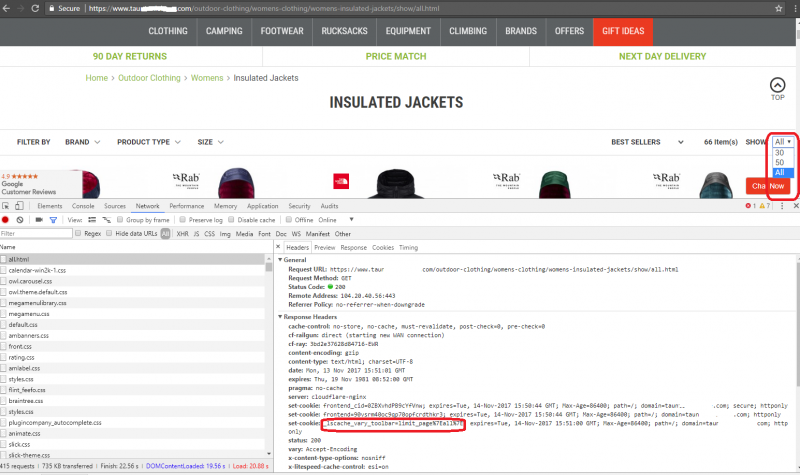Click in the network Filter text field
This screenshot has width=800, height=475.
tap(36, 233)
